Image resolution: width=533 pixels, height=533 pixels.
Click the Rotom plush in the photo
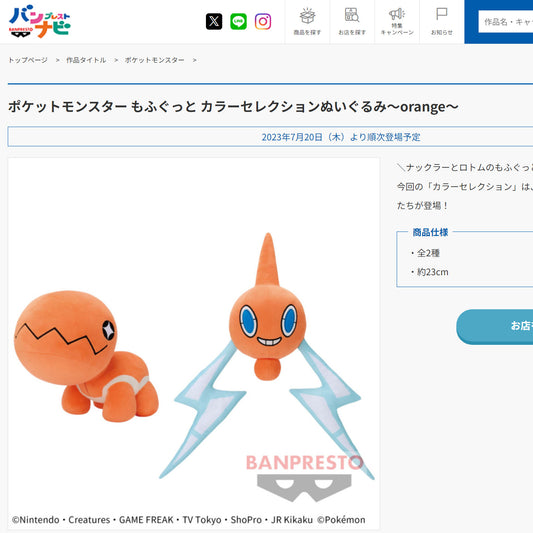(267, 356)
